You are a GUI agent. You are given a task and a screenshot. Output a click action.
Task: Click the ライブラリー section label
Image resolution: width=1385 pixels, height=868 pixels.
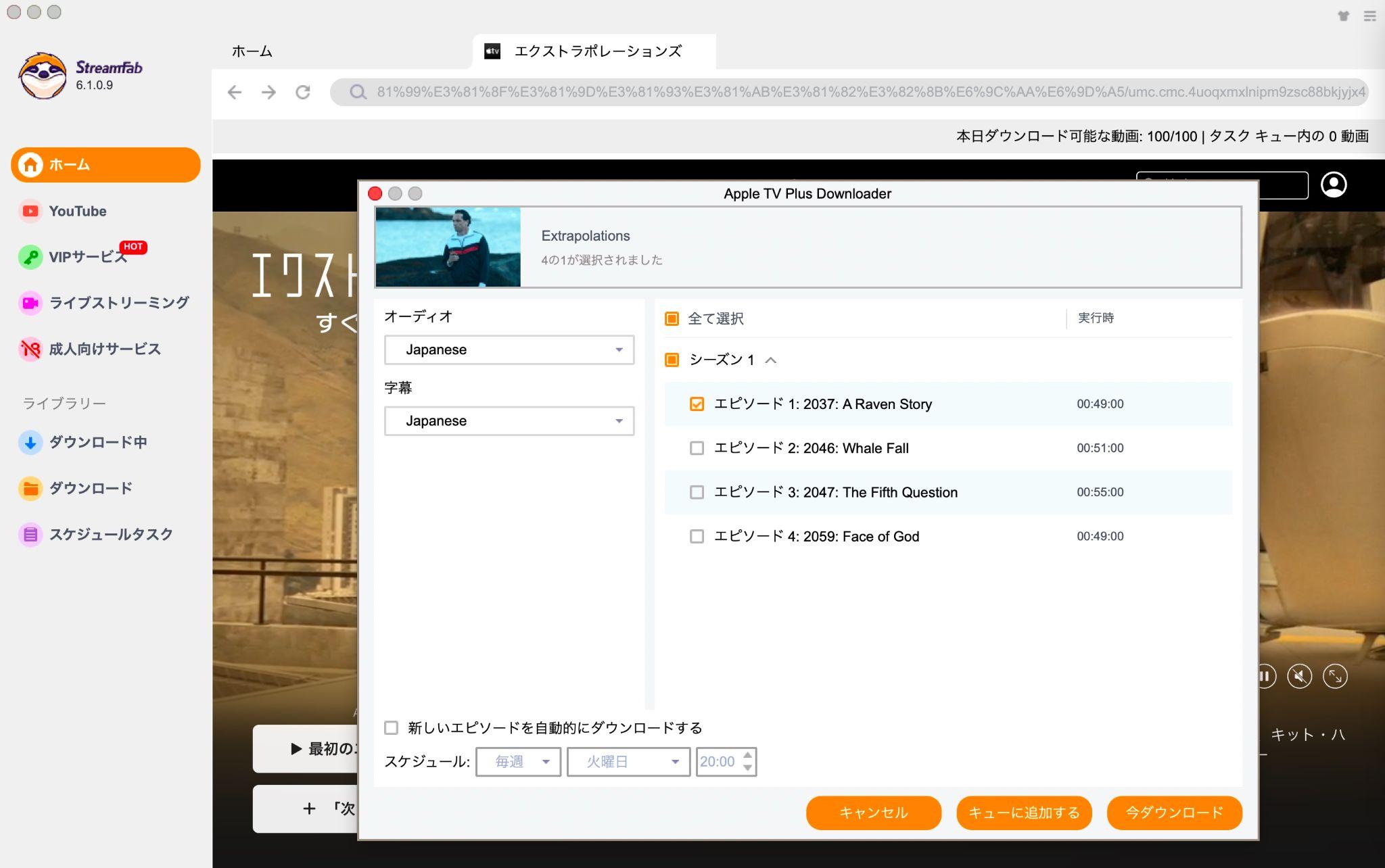click(64, 404)
